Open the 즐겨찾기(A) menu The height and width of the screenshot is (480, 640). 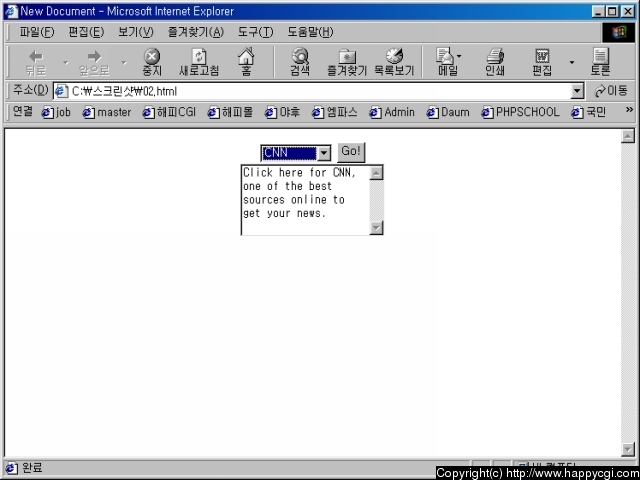click(196, 32)
